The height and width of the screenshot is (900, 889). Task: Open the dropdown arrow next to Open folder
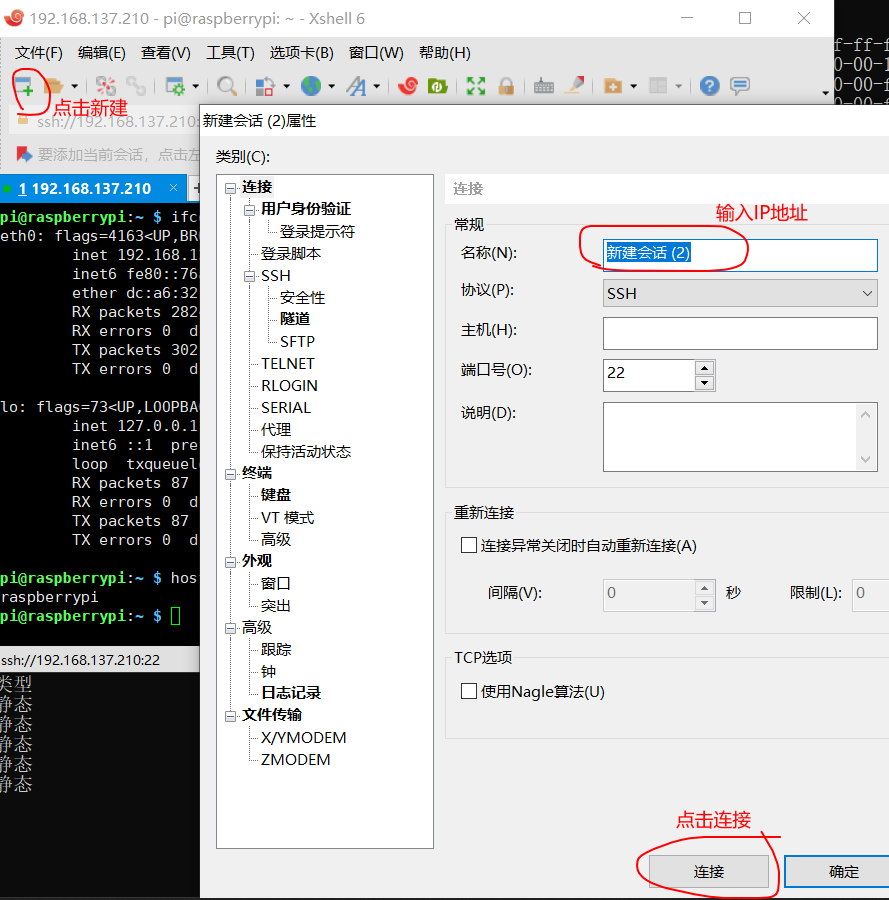[x=75, y=86]
